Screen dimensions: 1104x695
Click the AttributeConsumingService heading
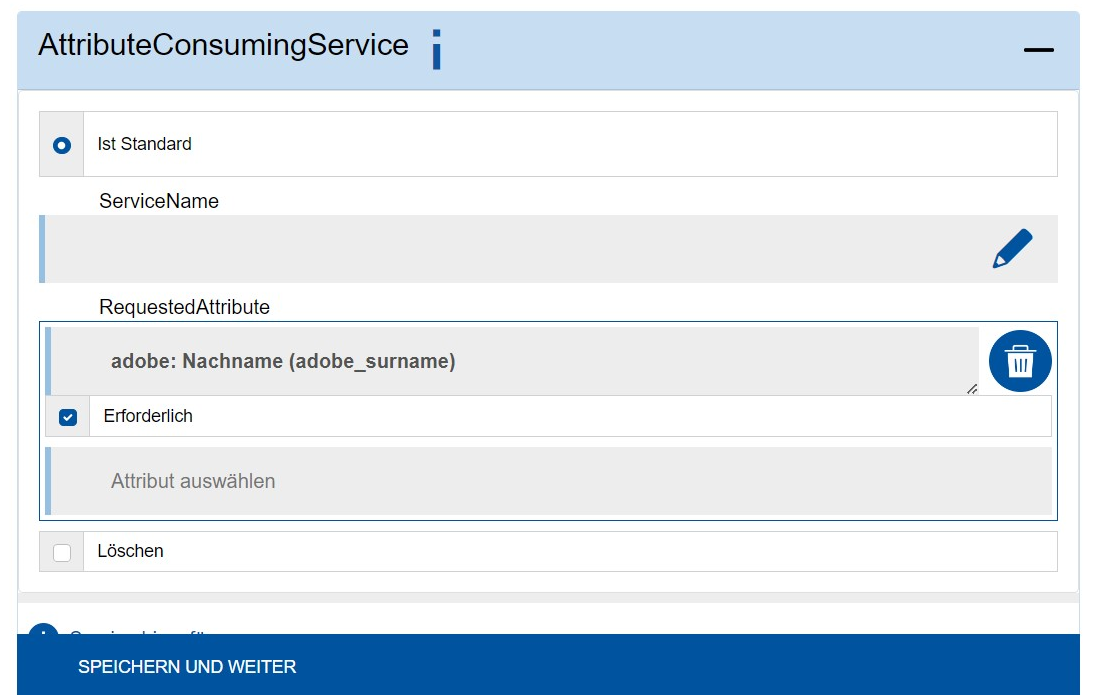220,45
